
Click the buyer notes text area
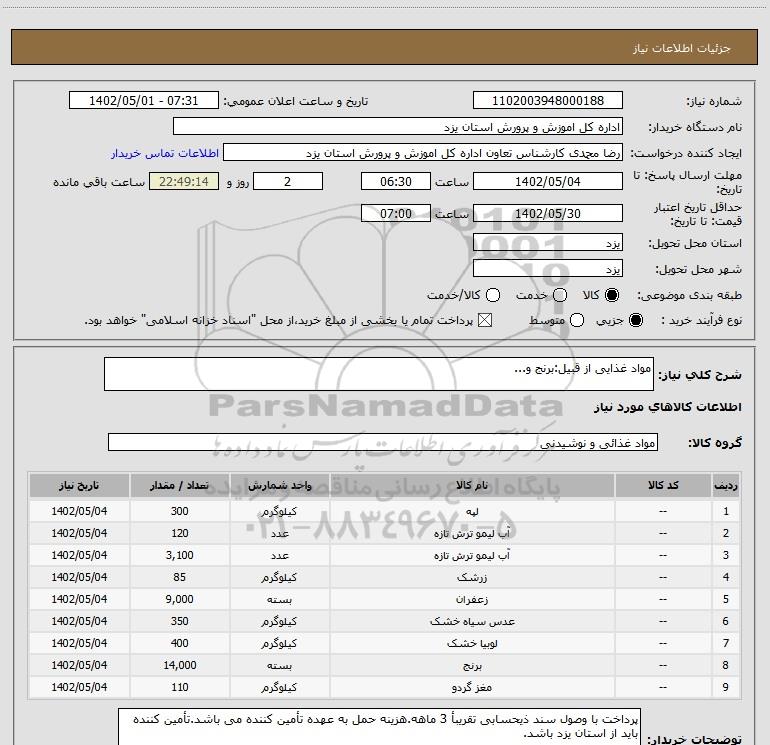pyautogui.click(x=379, y=727)
